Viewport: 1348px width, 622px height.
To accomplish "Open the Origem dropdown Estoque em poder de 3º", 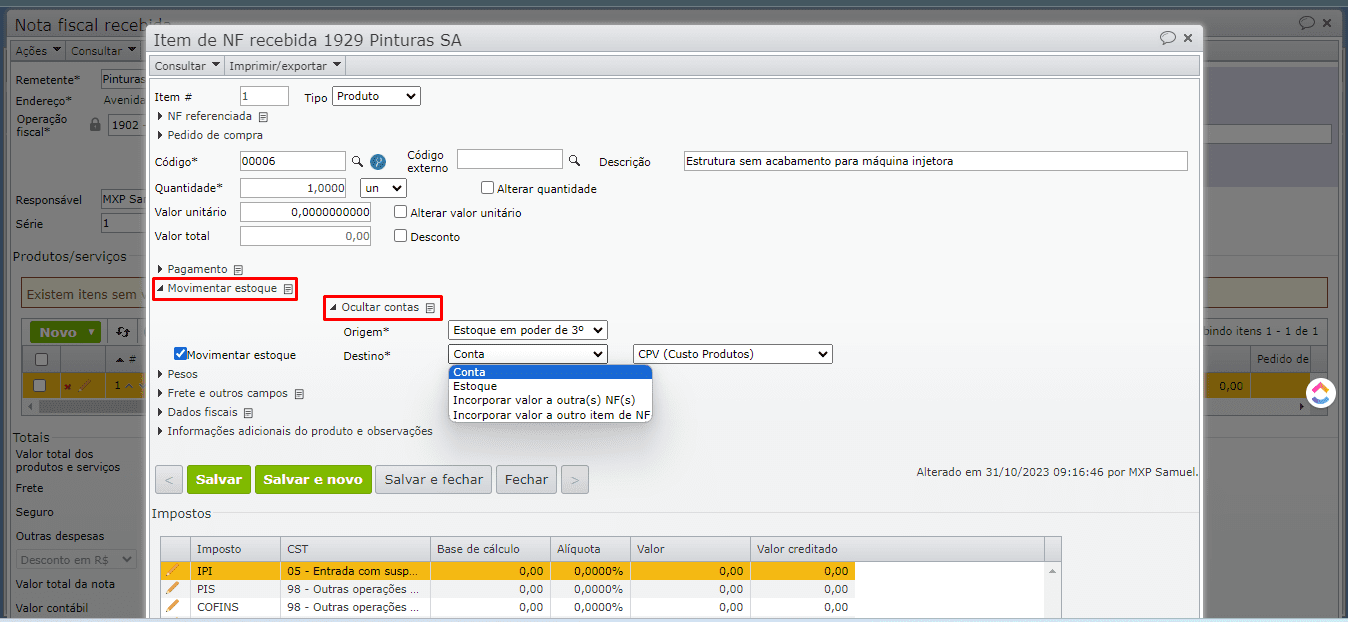I will click(528, 330).
